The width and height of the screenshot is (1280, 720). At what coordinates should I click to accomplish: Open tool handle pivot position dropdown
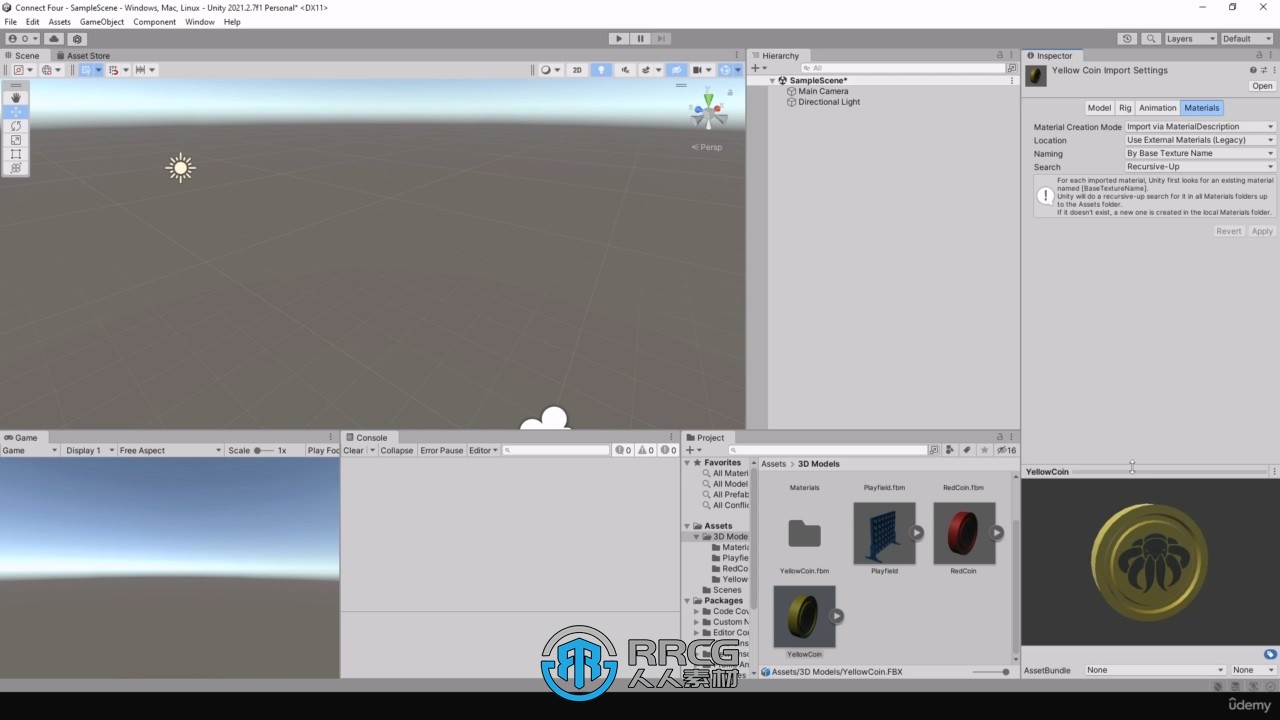tap(23, 70)
